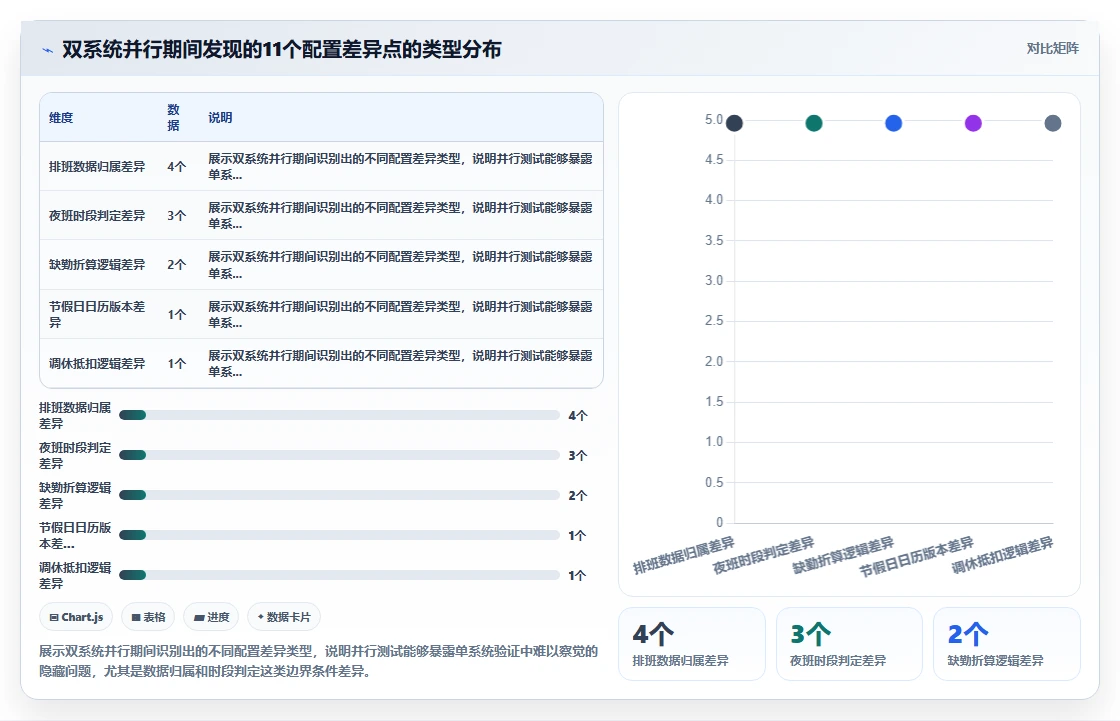Image resolution: width=1120 pixels, height=721 pixels.
Task: Click the 排班数据归属差异 progress bar
Action: 339,415
